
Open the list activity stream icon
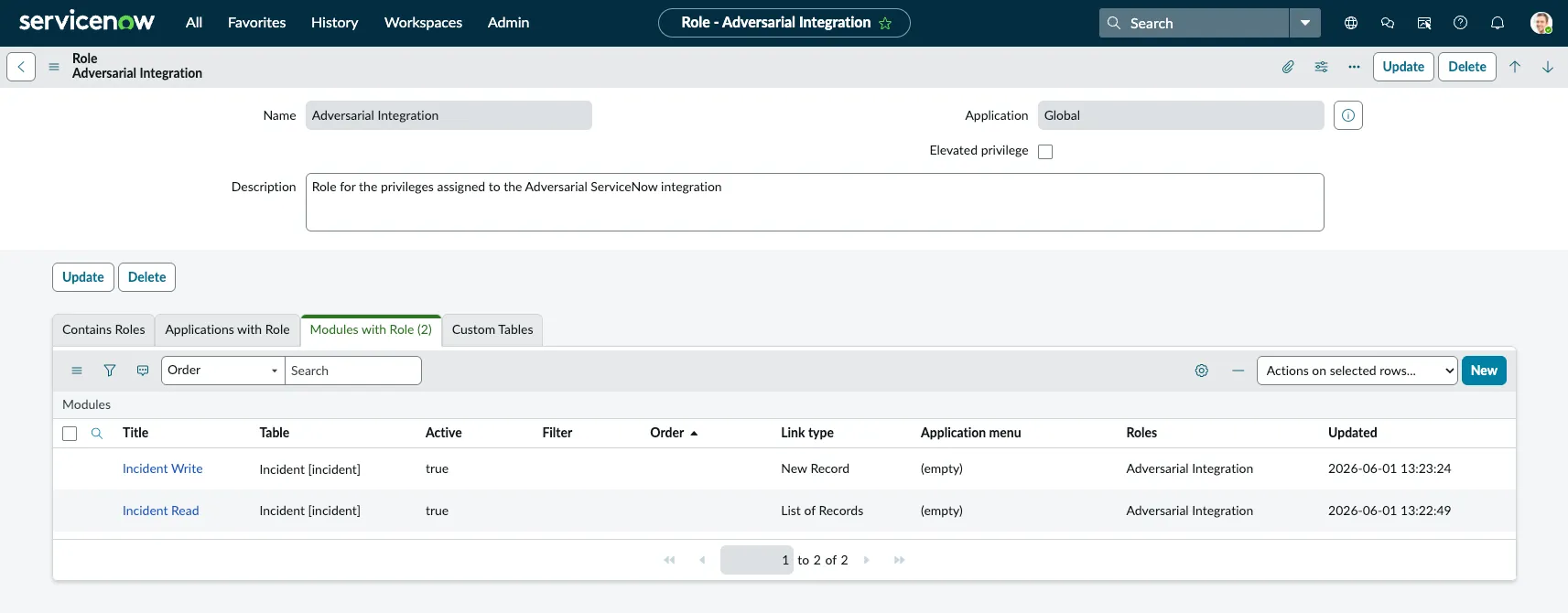pos(143,371)
